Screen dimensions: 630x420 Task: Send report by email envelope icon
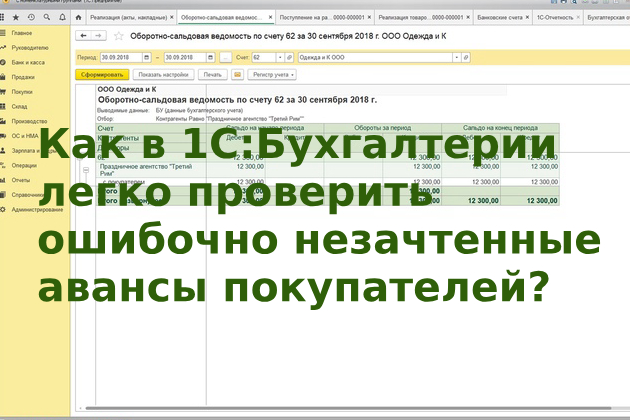coord(237,75)
